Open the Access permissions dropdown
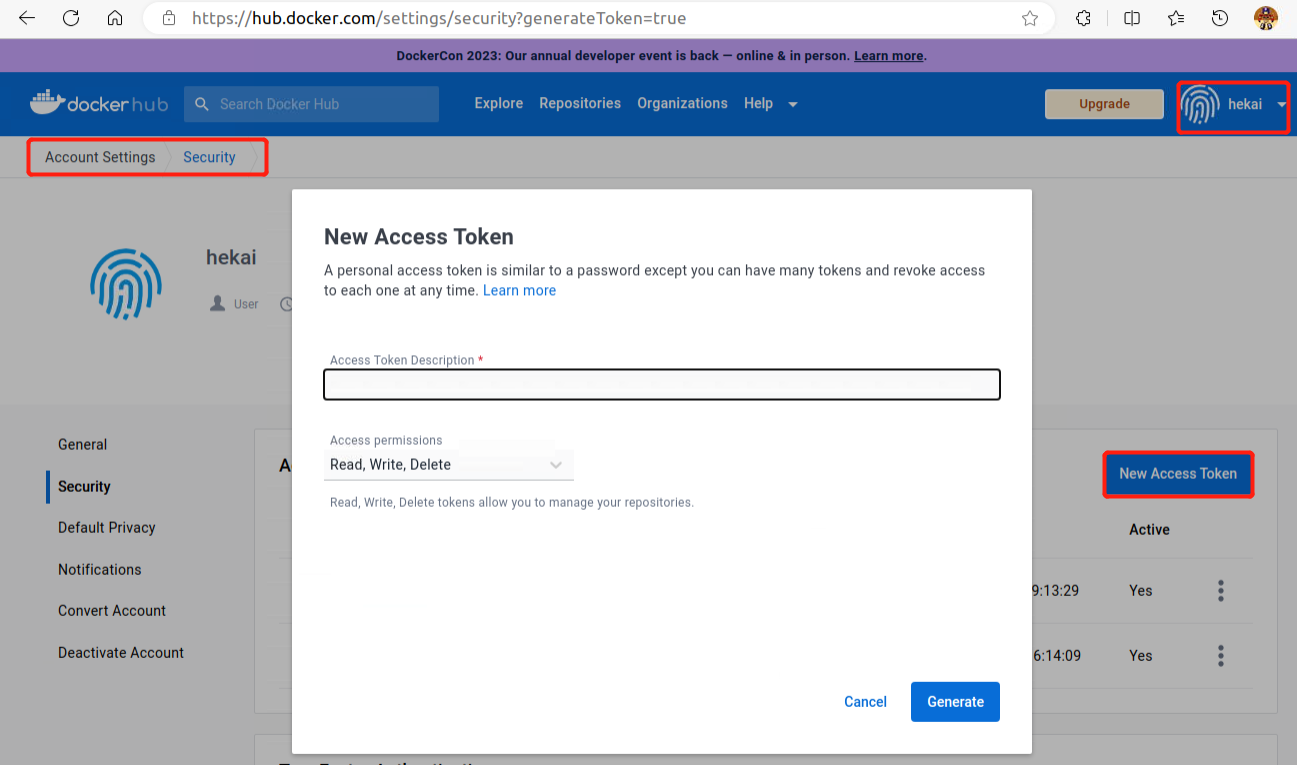The width and height of the screenshot is (1297, 765). click(x=448, y=465)
